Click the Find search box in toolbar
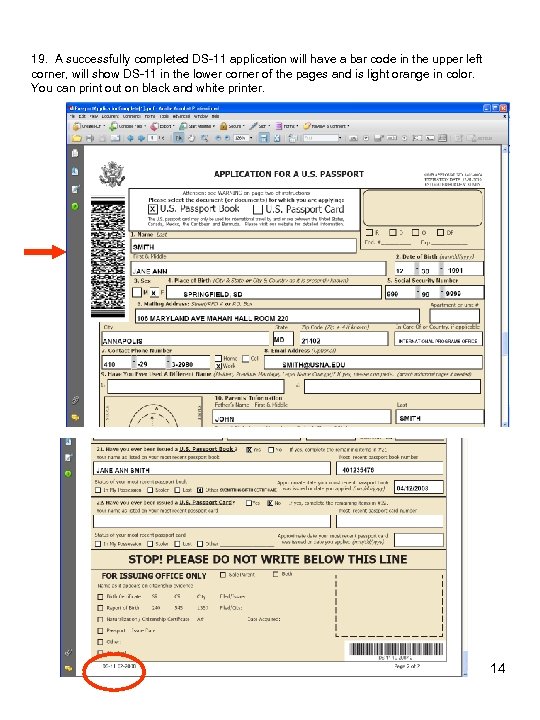The width and height of the screenshot is (540, 720). pos(320,138)
